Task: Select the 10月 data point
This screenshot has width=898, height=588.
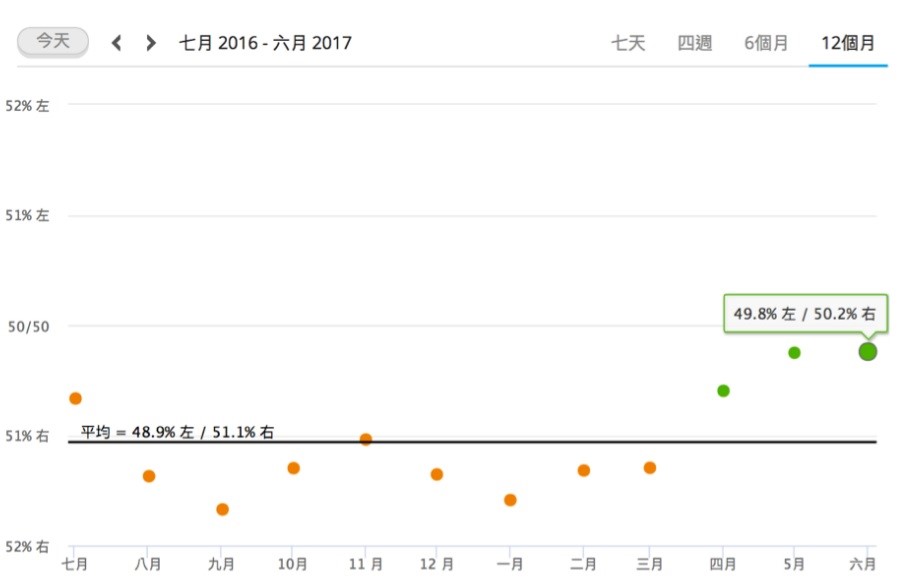Action: [x=294, y=468]
